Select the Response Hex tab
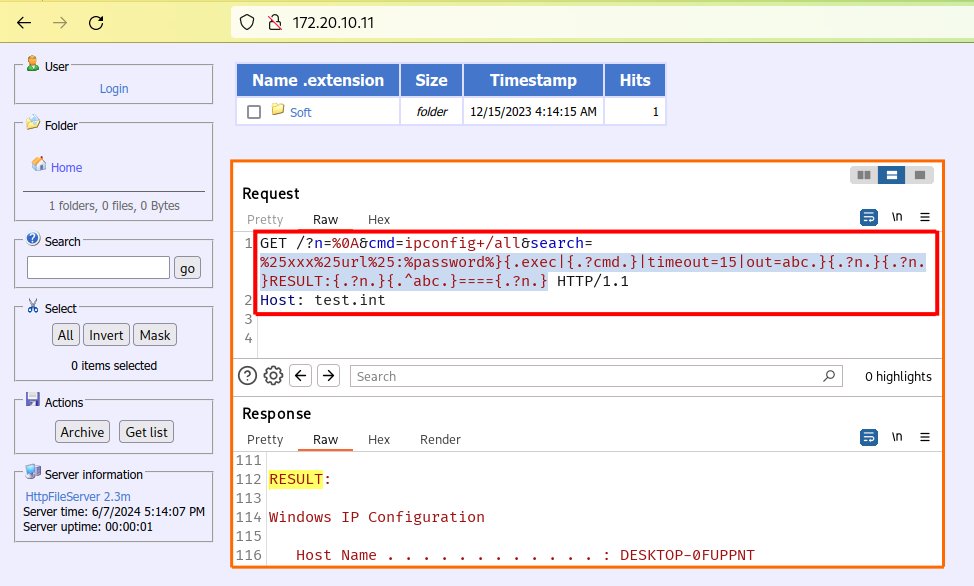Screen dimensions: 974x586 click(379, 439)
